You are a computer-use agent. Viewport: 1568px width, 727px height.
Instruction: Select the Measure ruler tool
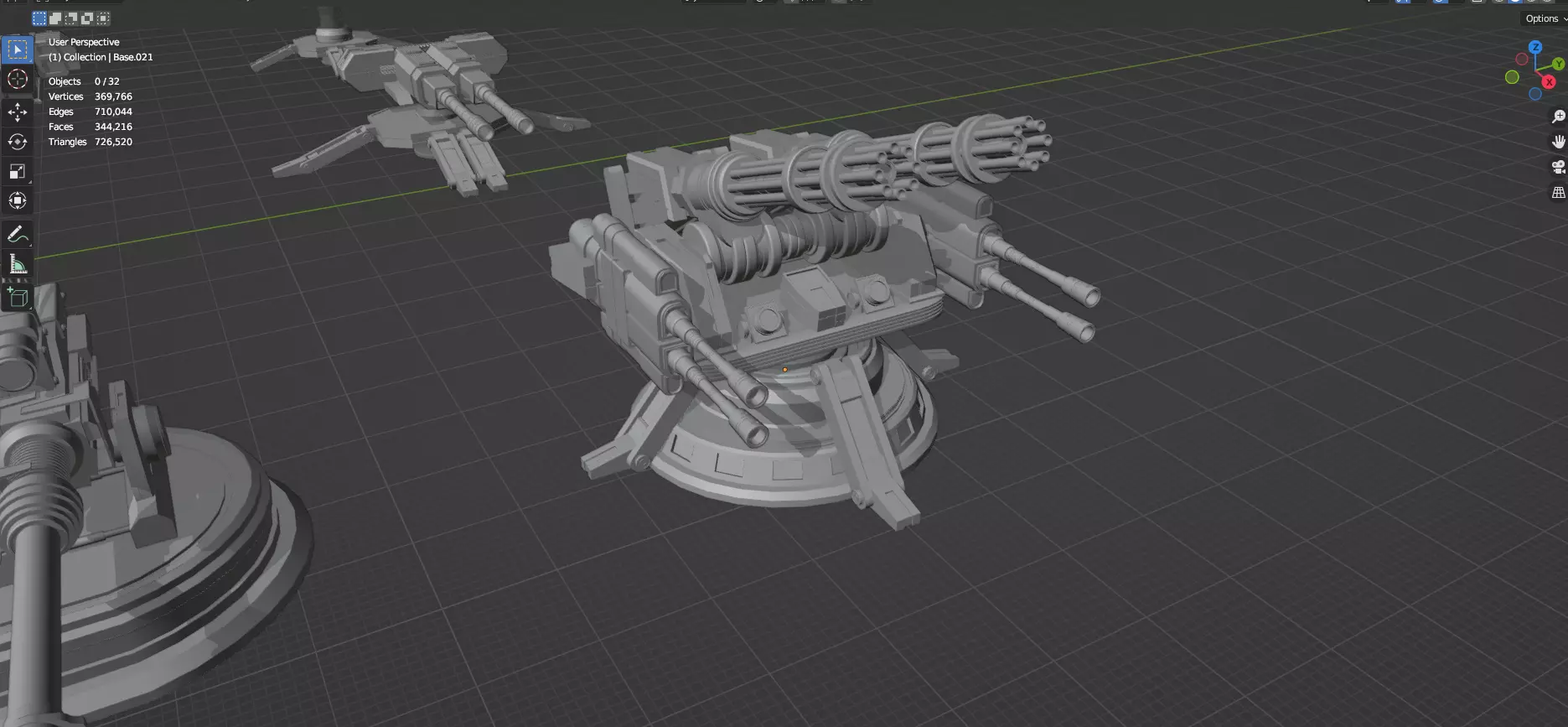point(18,265)
